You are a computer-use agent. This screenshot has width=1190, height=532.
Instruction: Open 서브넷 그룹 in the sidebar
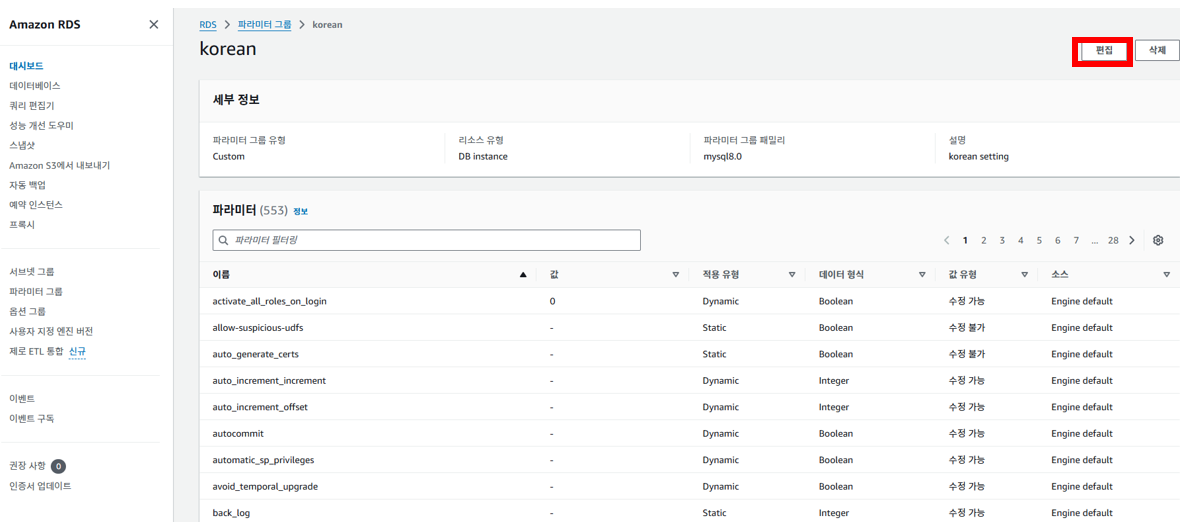(32, 272)
